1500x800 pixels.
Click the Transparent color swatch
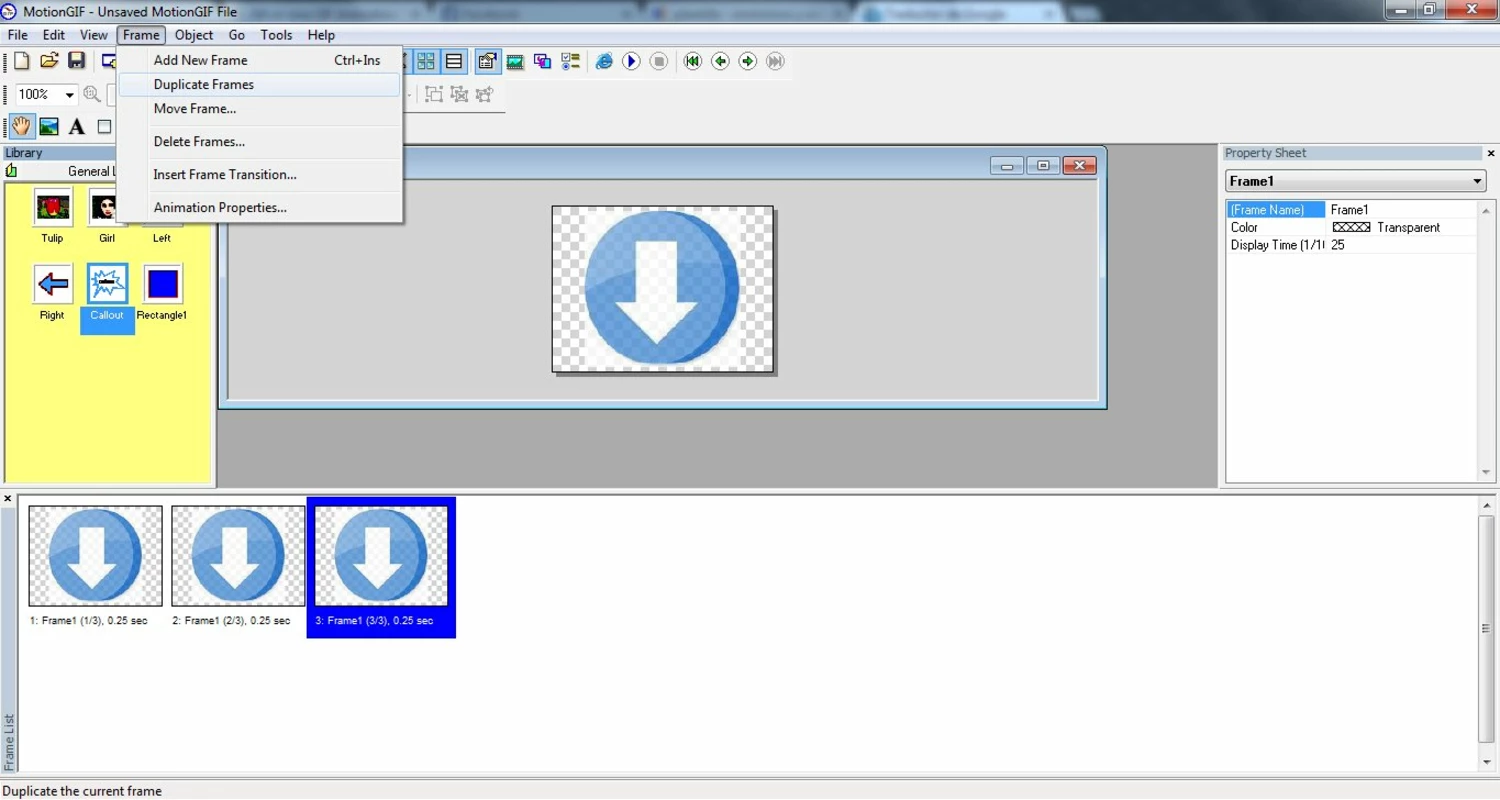(1352, 228)
